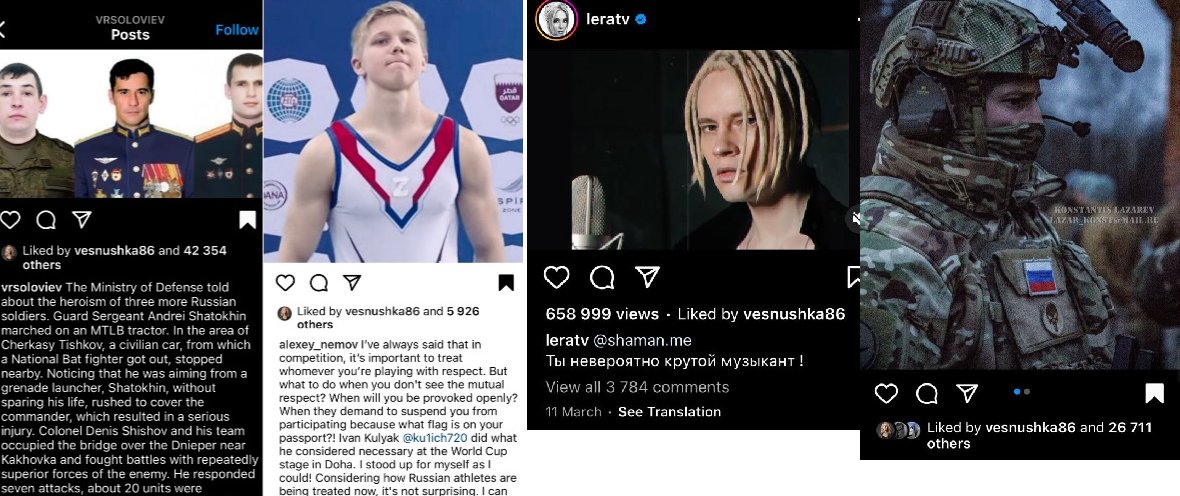
Task: Open comment bubble on leratv post
Action: coord(602,278)
